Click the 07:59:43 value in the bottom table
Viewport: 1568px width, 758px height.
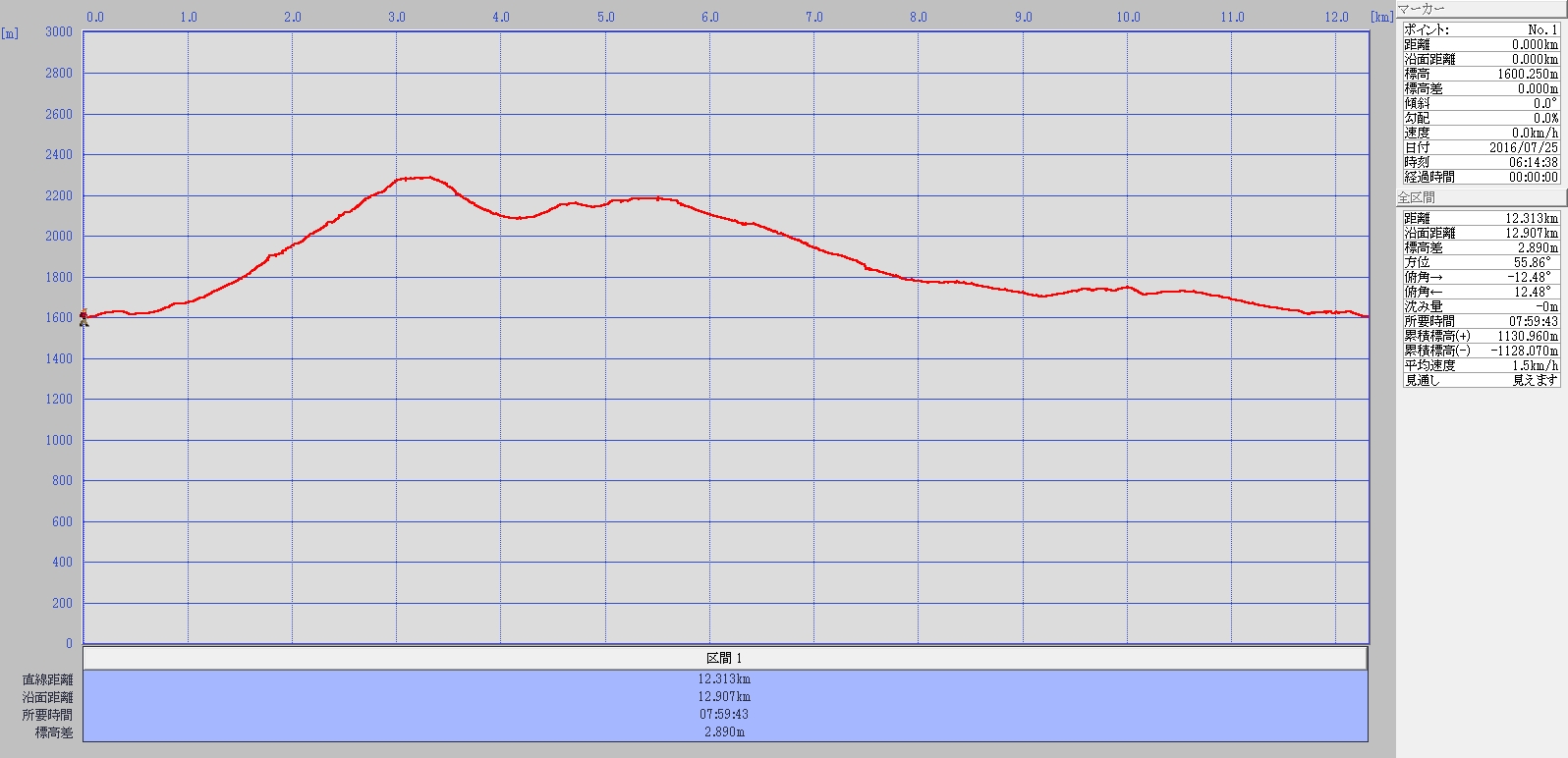724,715
